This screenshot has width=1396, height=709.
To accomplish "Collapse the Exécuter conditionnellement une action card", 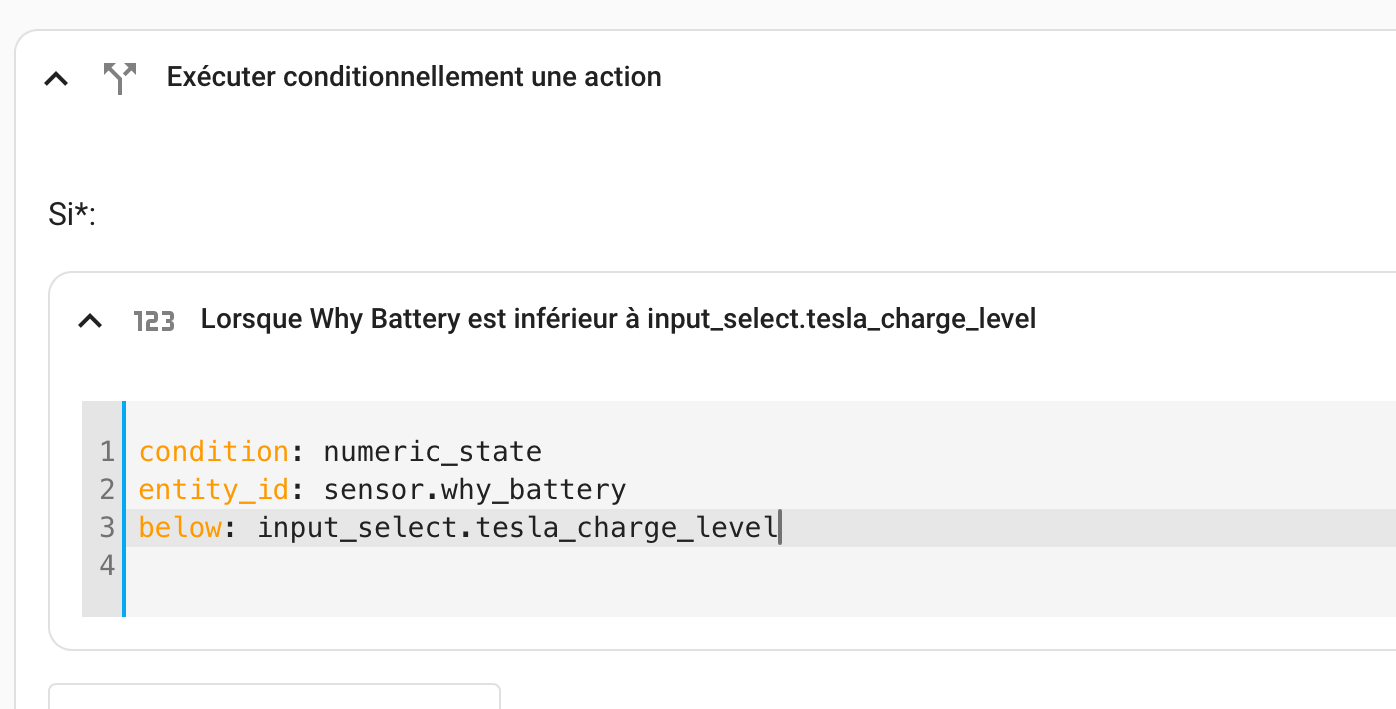I will click(x=57, y=78).
